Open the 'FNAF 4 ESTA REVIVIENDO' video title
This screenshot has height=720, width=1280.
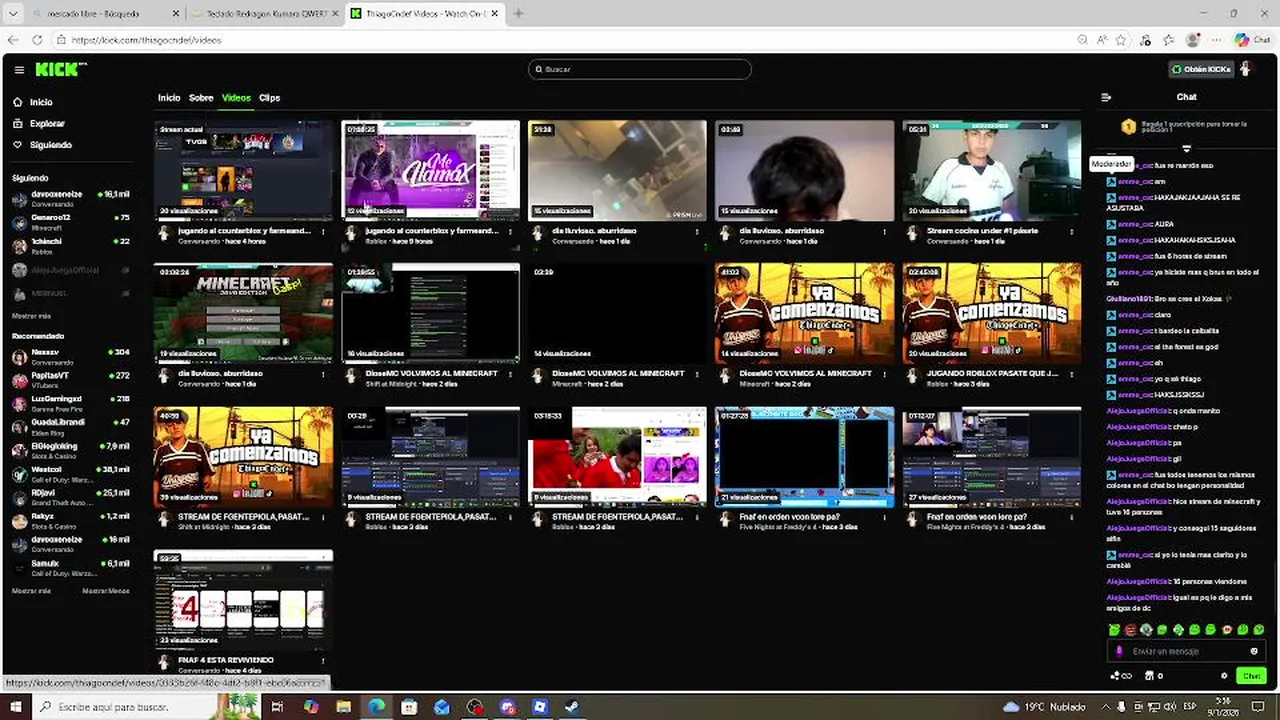coord(226,660)
